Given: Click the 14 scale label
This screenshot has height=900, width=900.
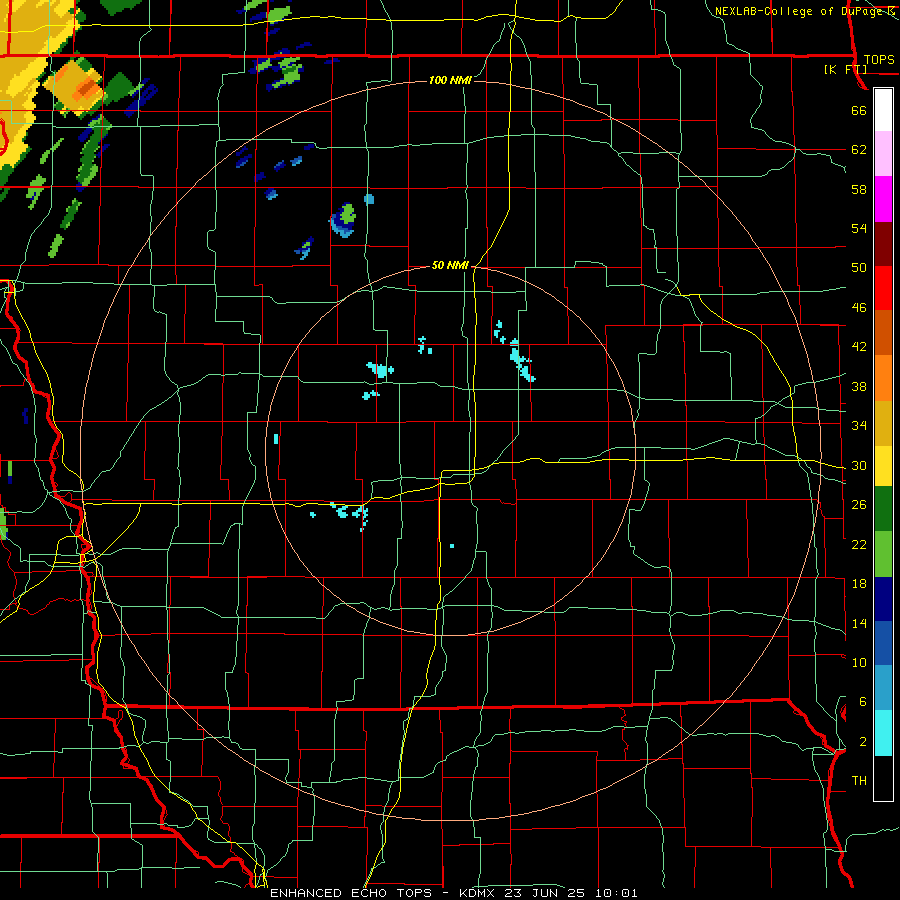Looking at the screenshot, I should click(859, 623).
